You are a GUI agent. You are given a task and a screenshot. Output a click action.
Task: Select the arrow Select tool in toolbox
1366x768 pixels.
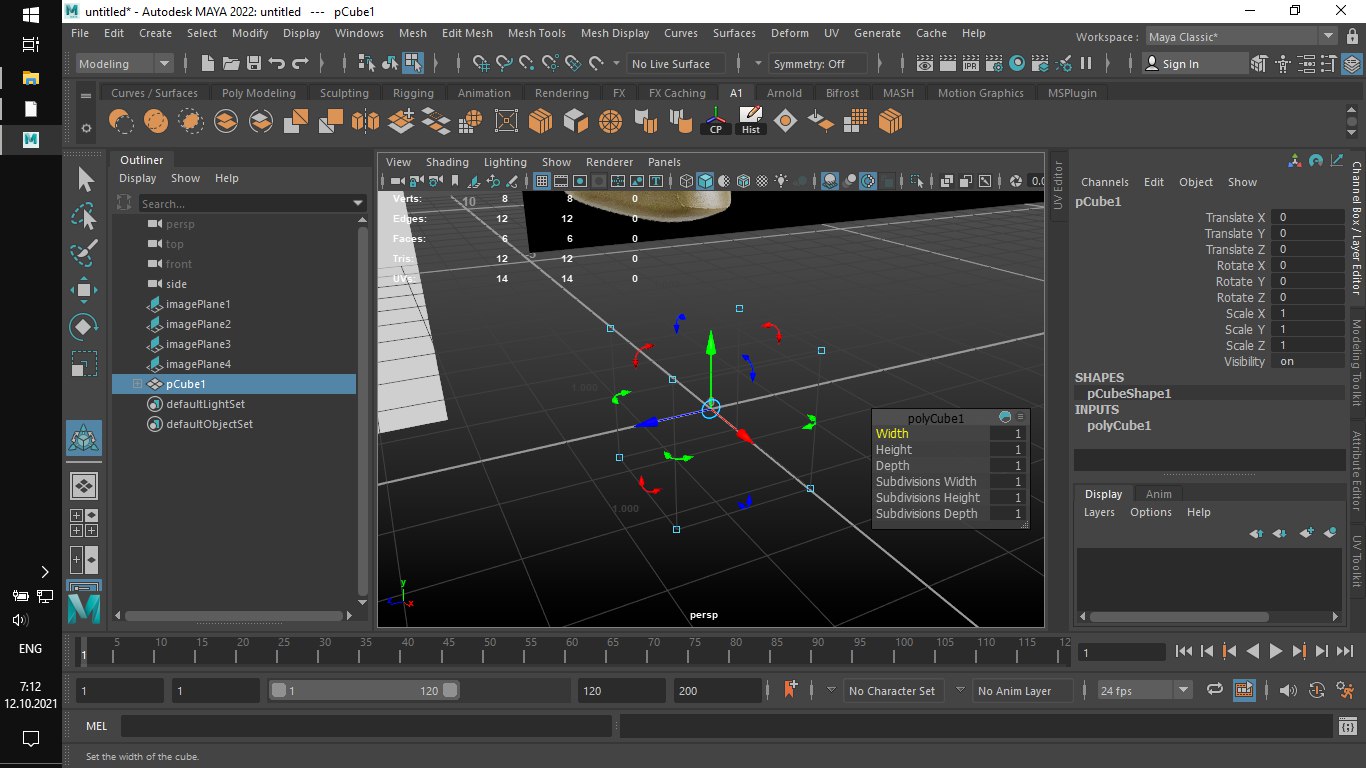(x=85, y=180)
